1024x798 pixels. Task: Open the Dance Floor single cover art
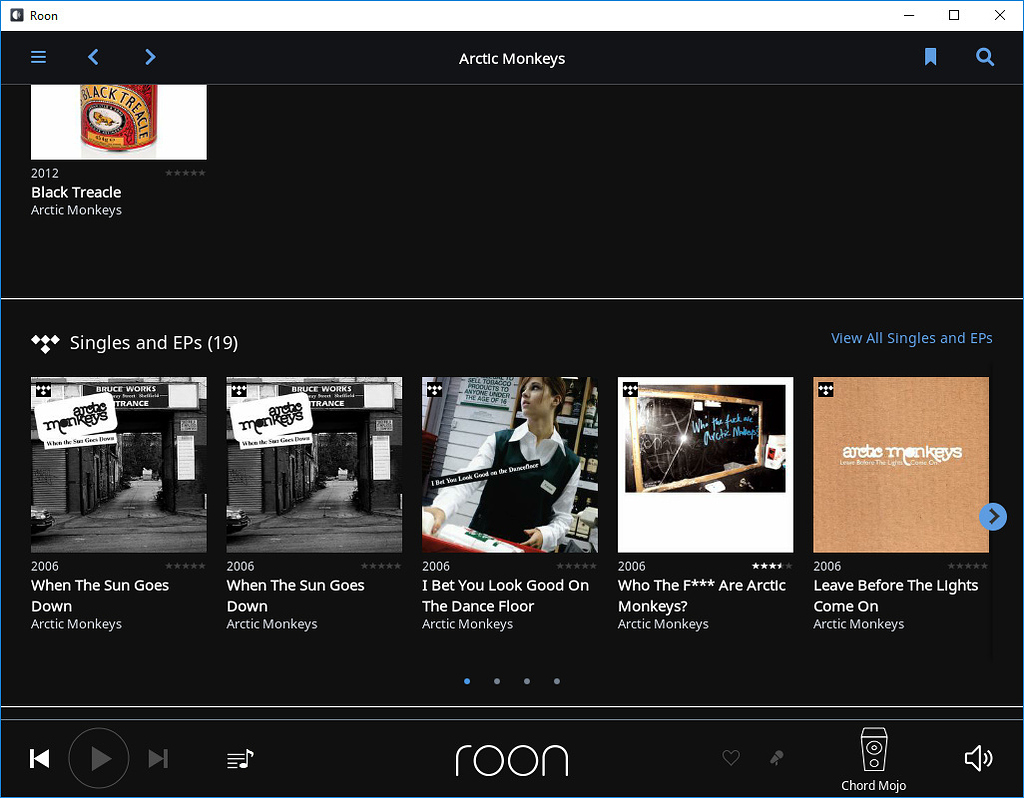click(509, 464)
